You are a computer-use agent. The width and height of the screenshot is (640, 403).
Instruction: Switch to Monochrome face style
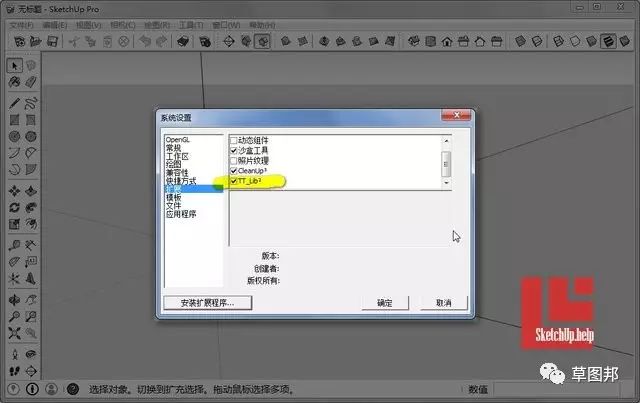point(624,41)
